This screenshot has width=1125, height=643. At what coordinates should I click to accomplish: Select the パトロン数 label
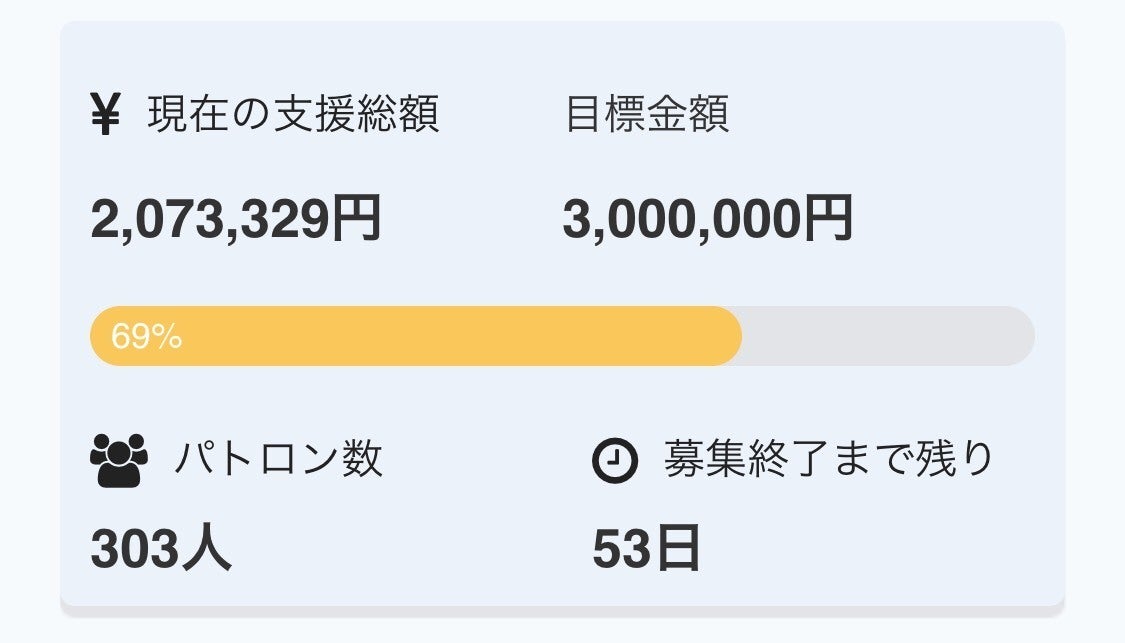pos(278,460)
